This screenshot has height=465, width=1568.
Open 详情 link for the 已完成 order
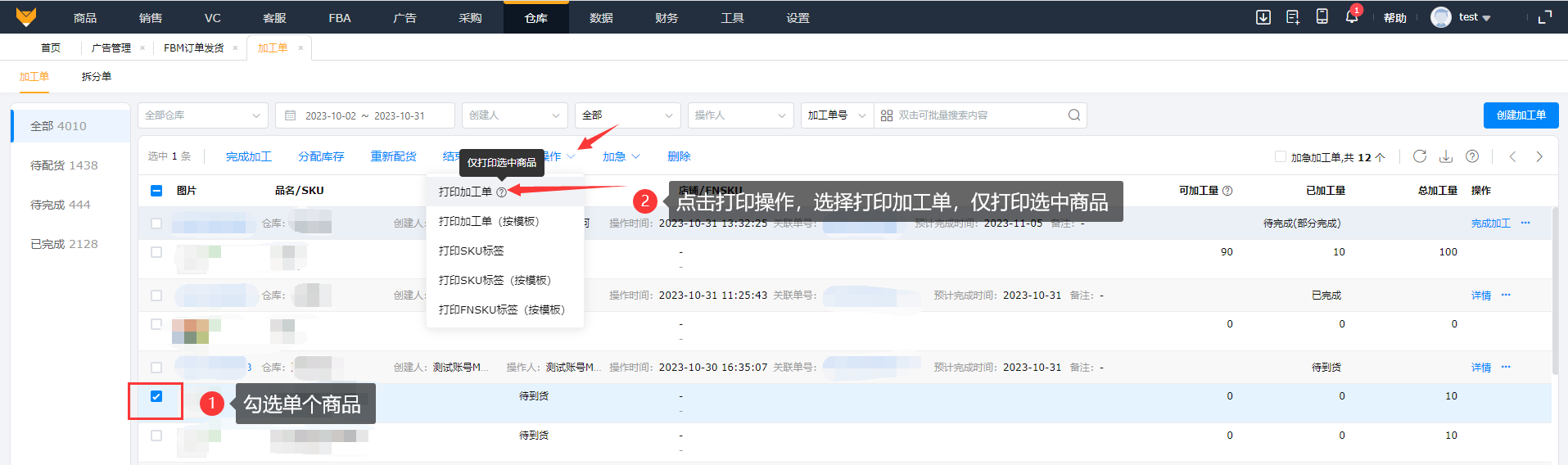click(x=1481, y=296)
